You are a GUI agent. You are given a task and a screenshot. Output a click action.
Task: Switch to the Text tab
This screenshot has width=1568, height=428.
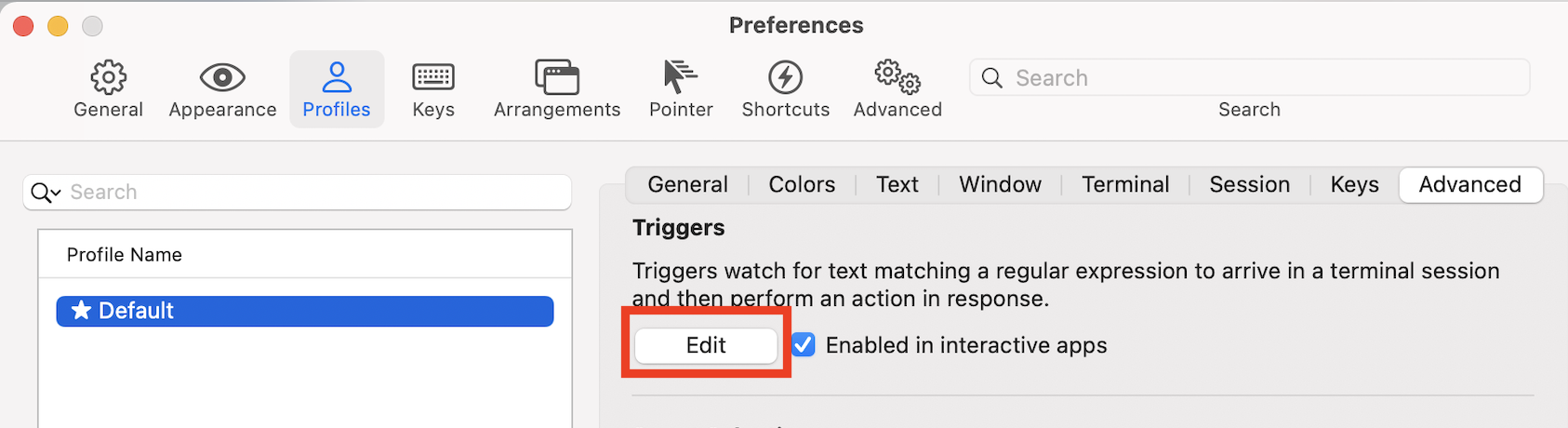(897, 184)
